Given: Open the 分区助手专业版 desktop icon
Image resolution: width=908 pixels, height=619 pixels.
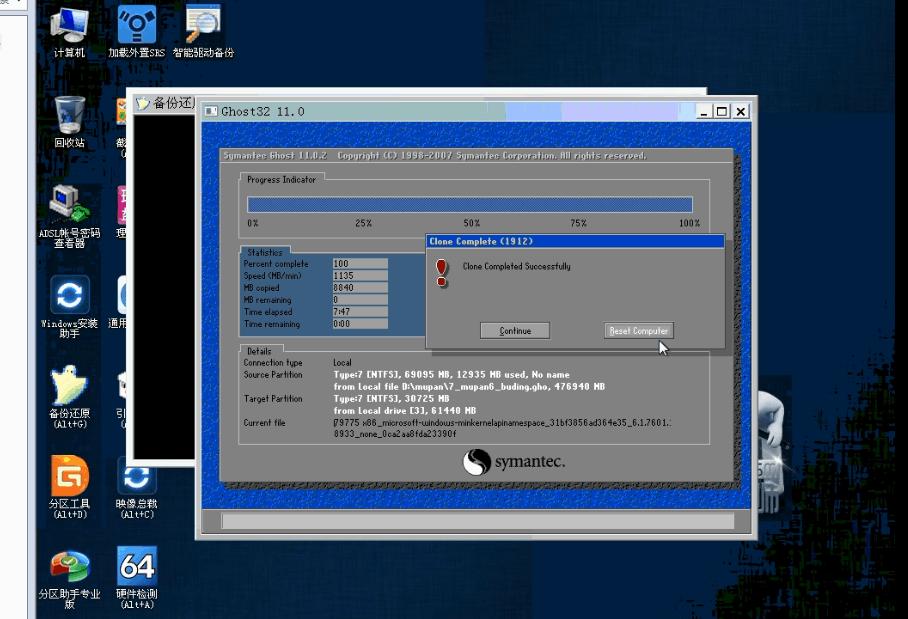Looking at the screenshot, I should pyautogui.click(x=69, y=567).
